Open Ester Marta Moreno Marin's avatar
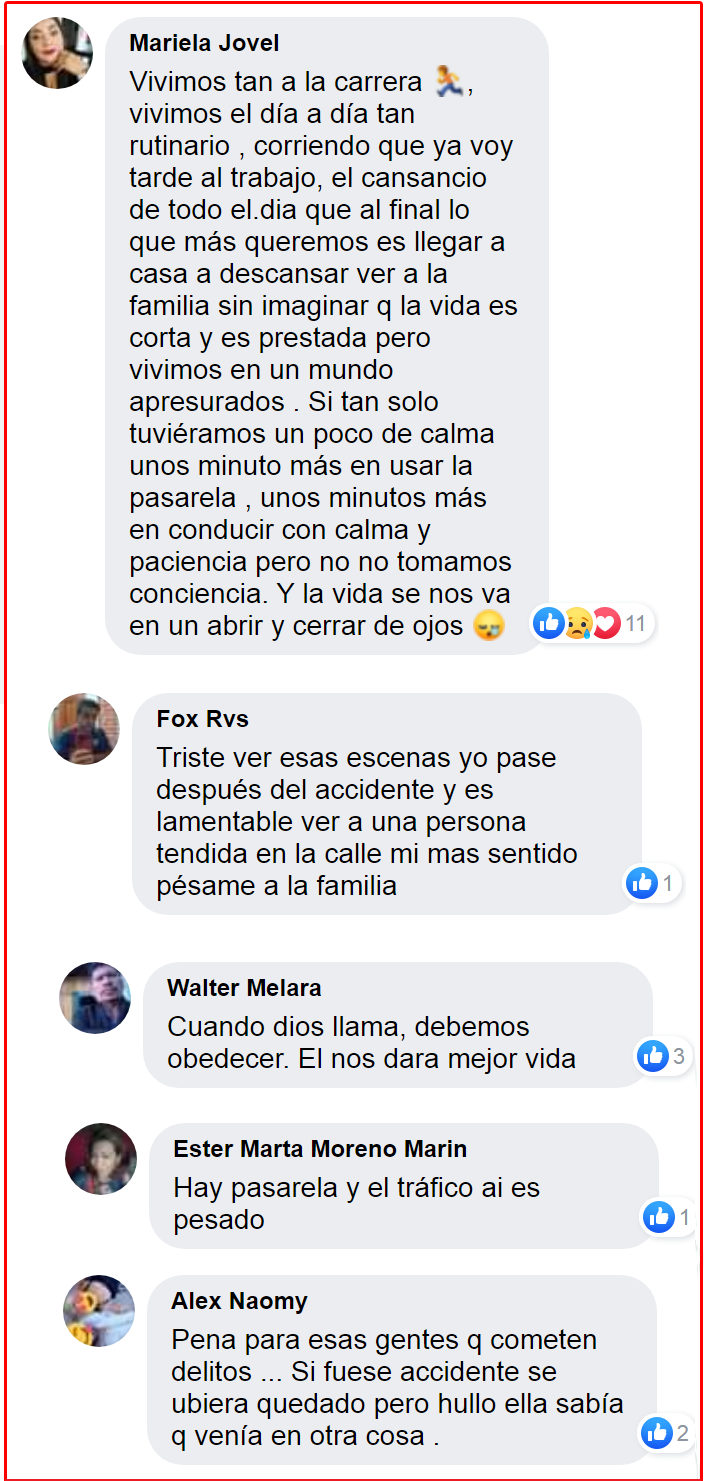 101,1159
